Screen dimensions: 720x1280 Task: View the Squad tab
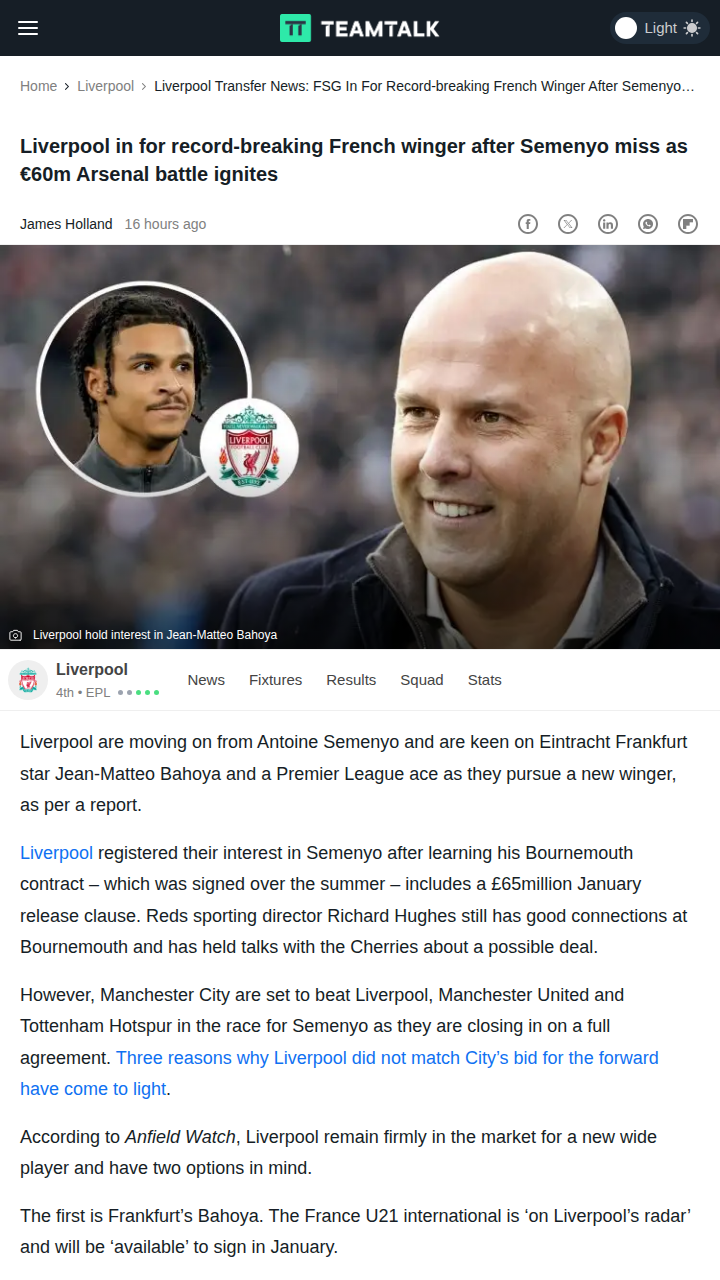(x=422, y=680)
